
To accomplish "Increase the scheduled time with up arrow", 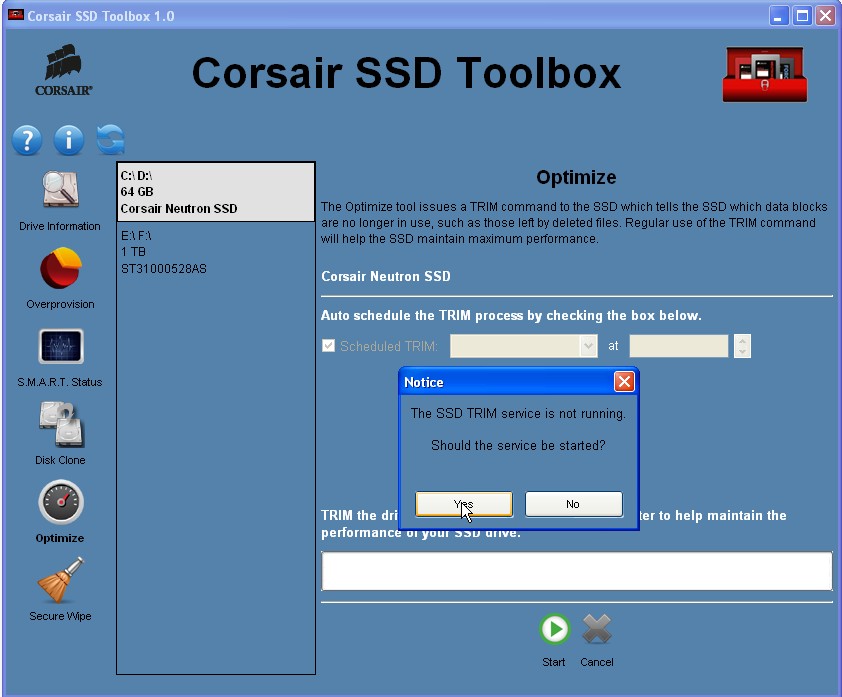I will coord(742,340).
